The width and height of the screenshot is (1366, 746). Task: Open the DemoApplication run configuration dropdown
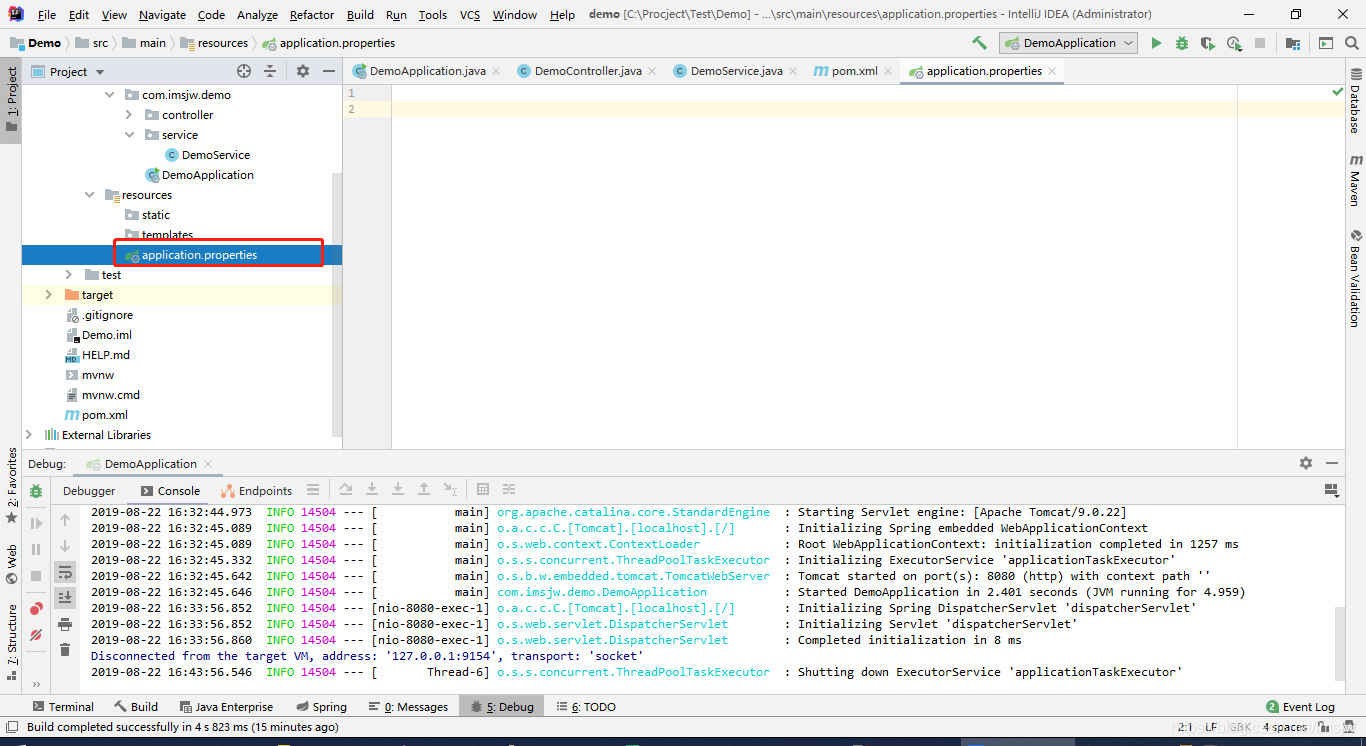1069,43
